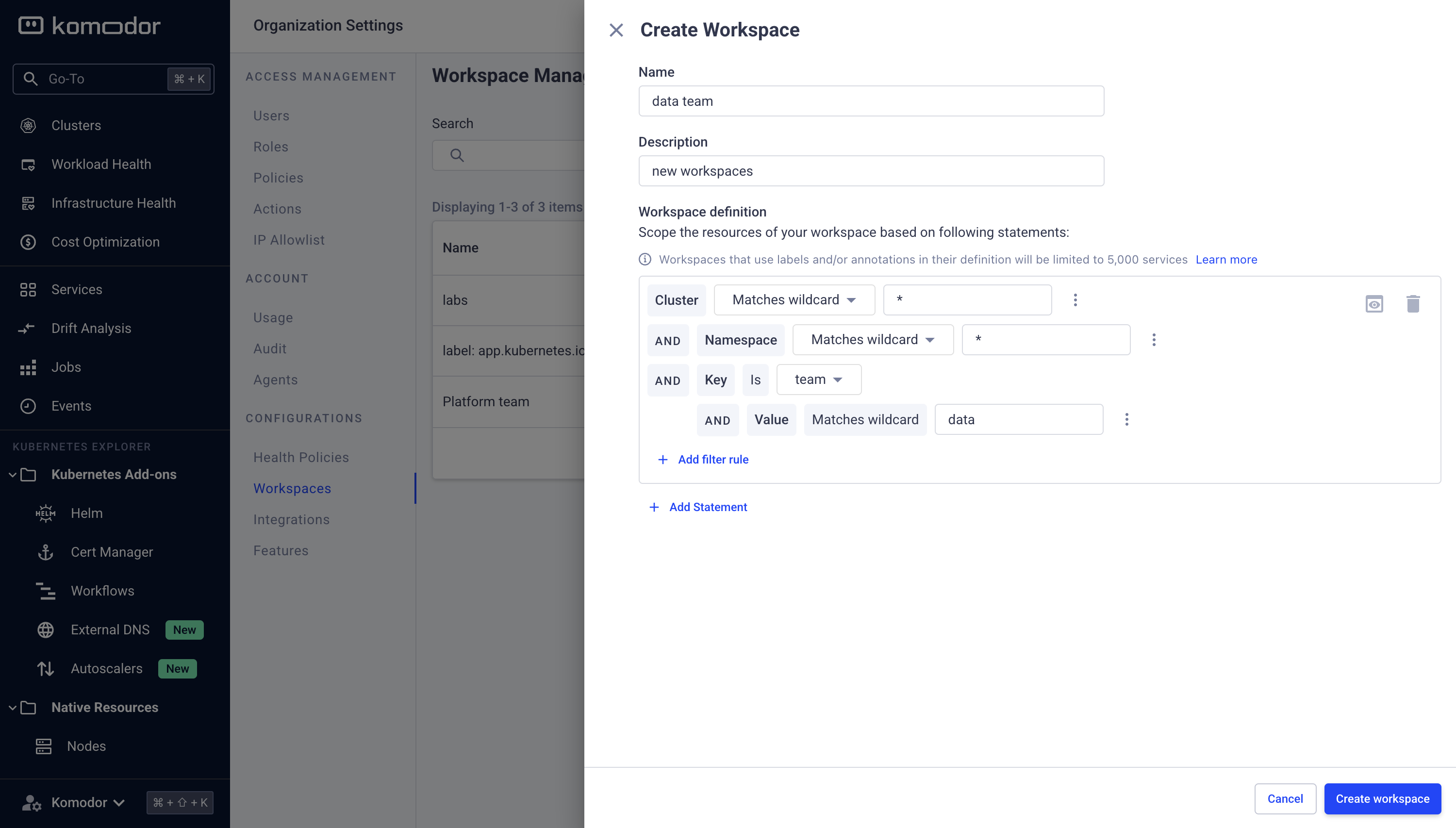Image resolution: width=1456 pixels, height=828 pixels.
Task: Click the plus icon next to Add Statement
Action: click(x=654, y=507)
